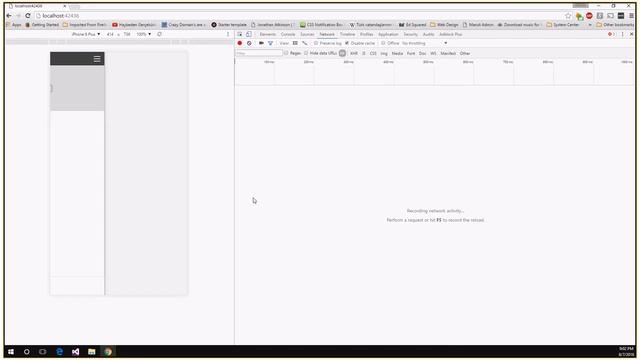This screenshot has height=360, width=640.
Task: Reload the page with the refresh button
Action: click(28, 16)
